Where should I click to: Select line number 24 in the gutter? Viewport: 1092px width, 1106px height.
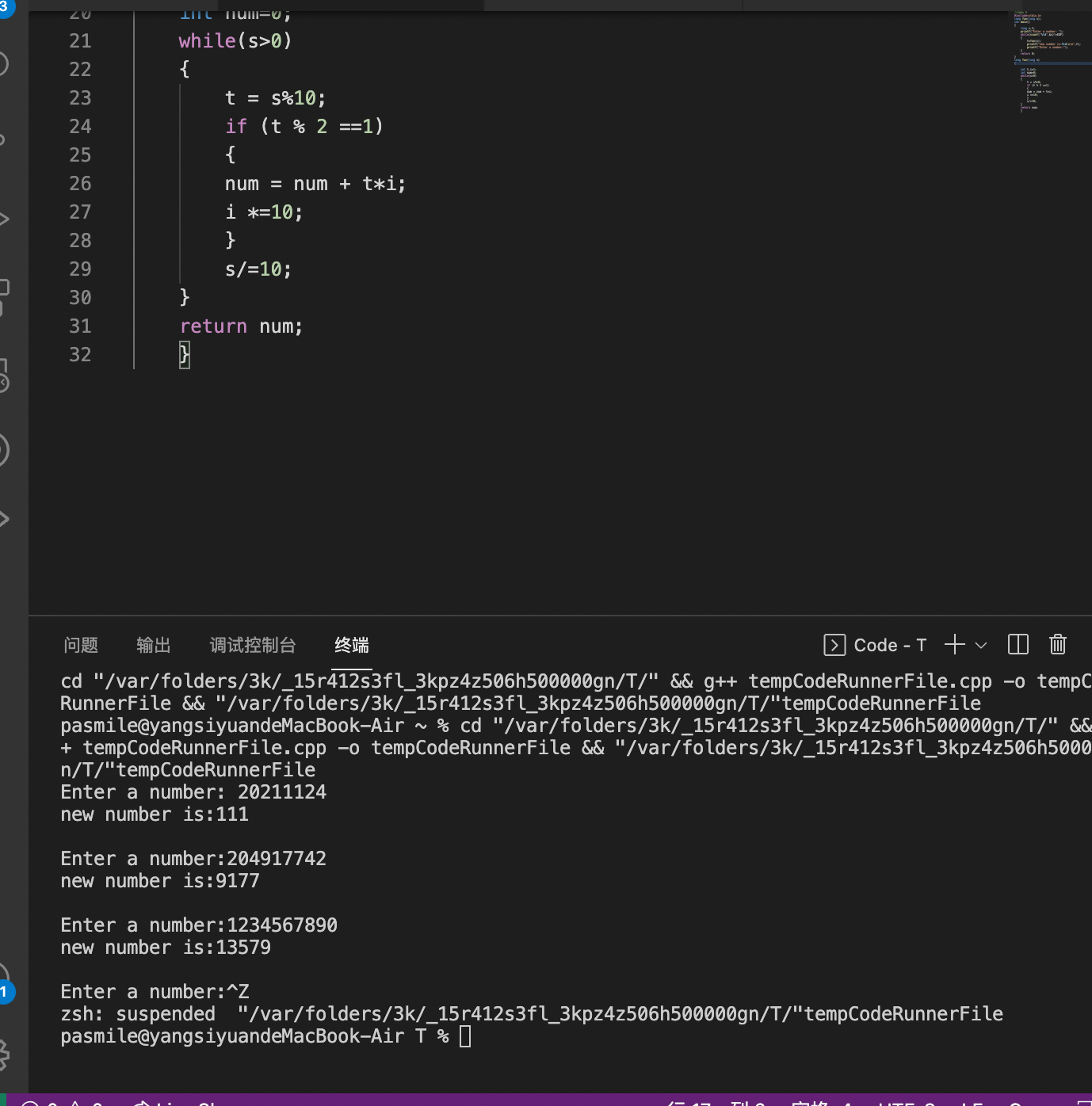[80, 127]
